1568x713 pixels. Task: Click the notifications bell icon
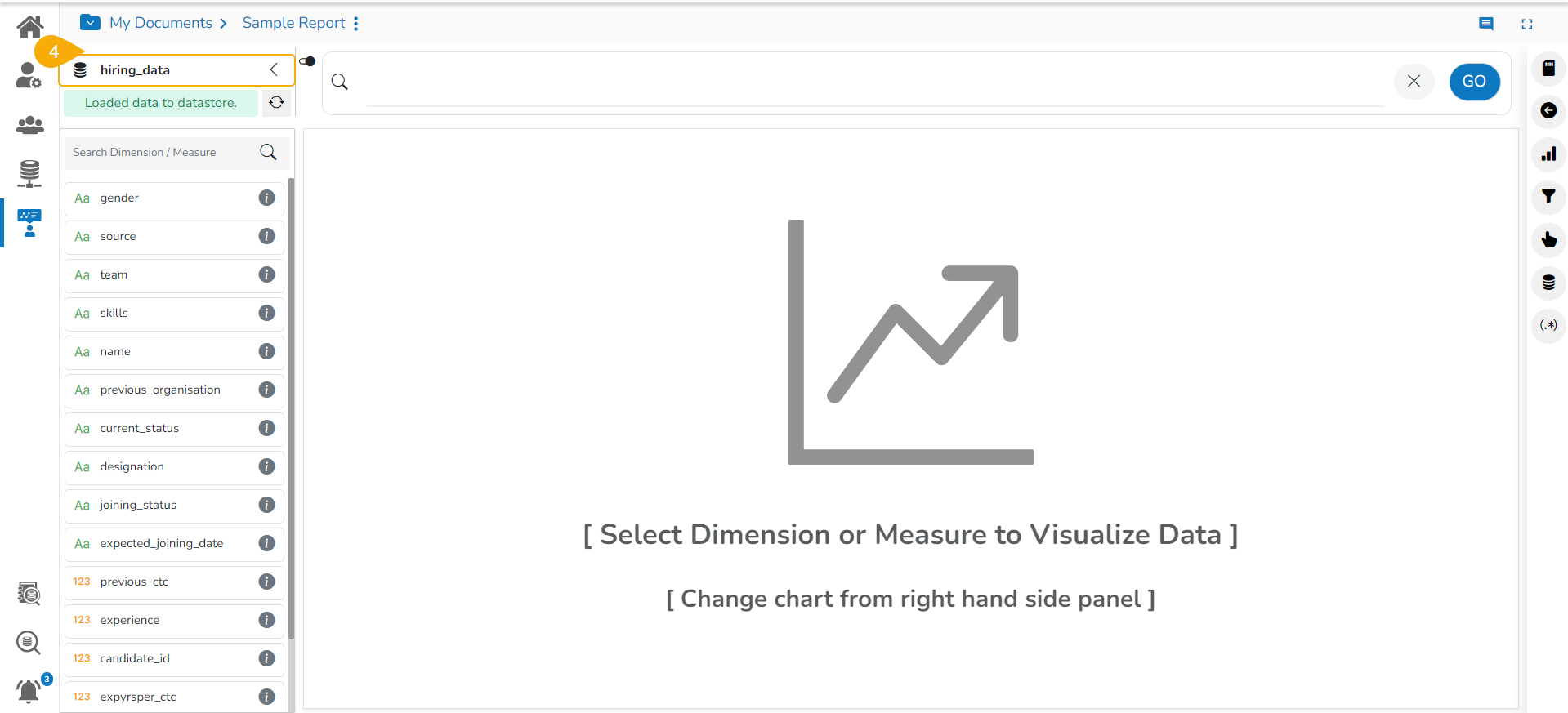pyautogui.click(x=29, y=691)
